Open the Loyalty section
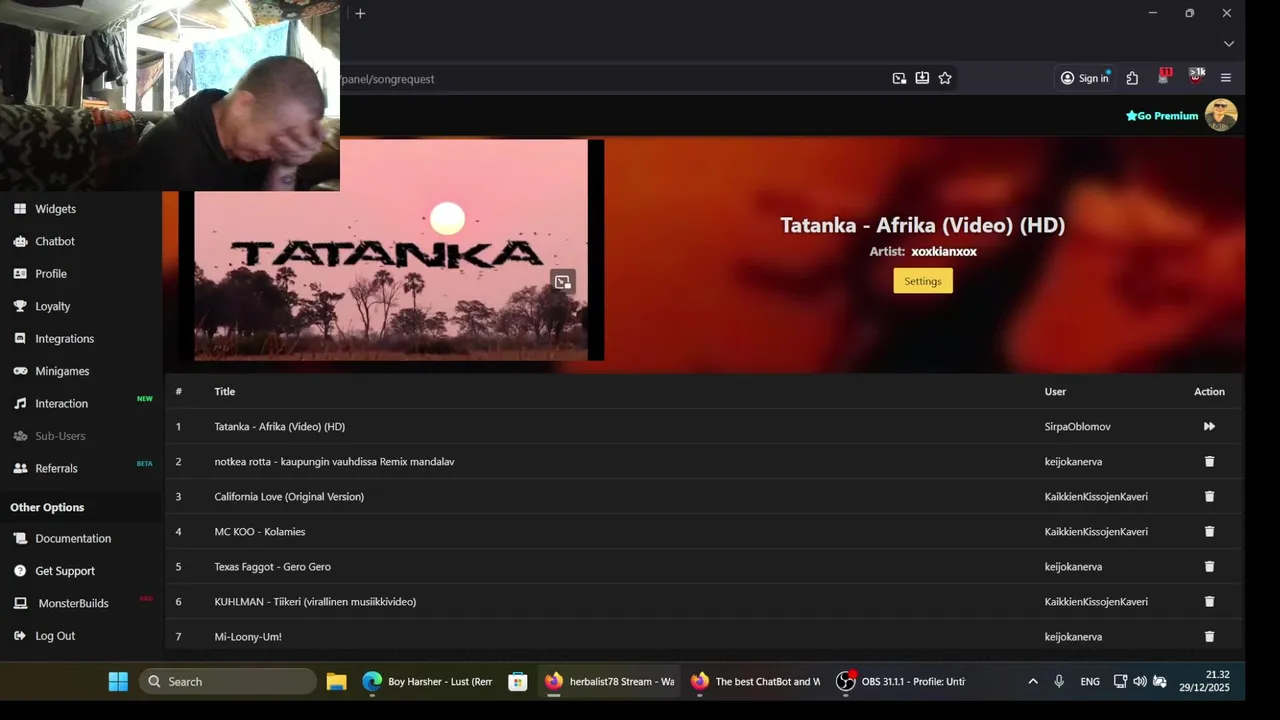Viewport: 1280px width, 720px height. 52,306
